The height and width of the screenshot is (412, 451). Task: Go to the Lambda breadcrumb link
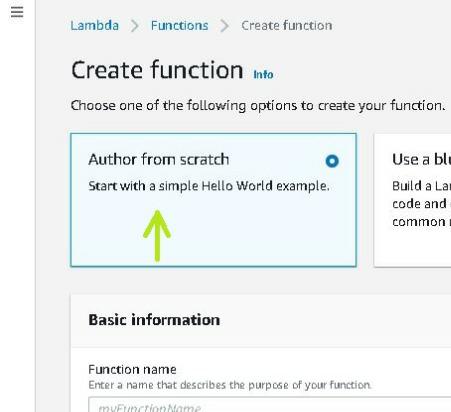(x=95, y=26)
